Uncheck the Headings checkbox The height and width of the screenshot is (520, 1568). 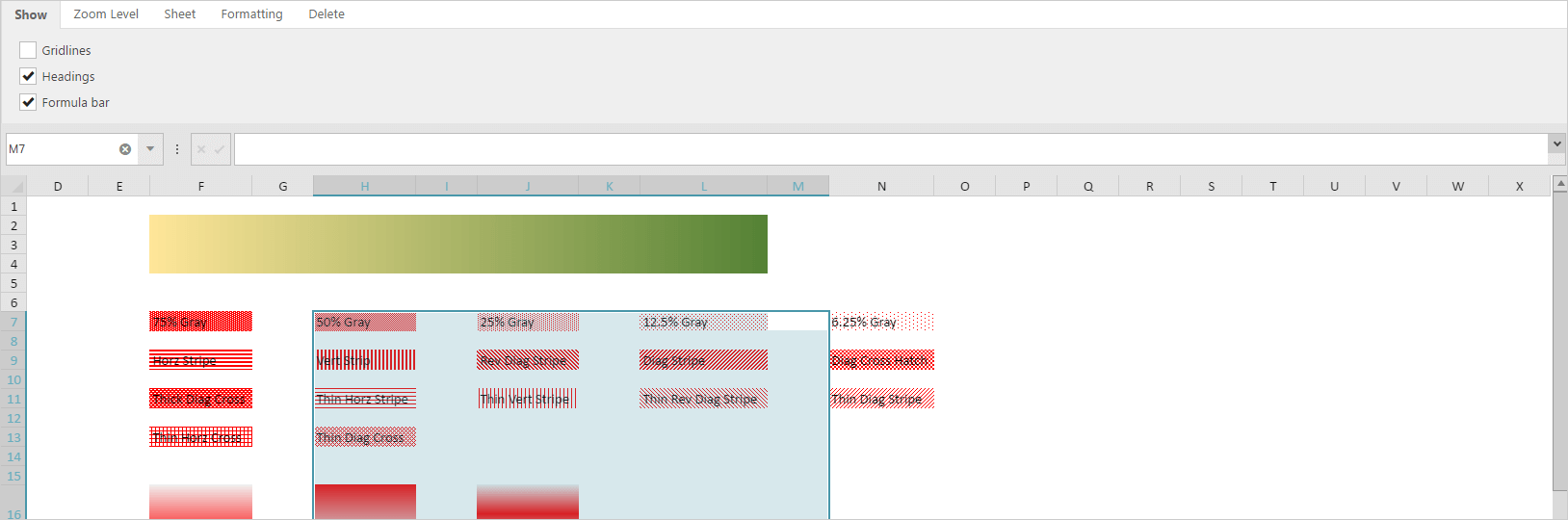(x=28, y=76)
